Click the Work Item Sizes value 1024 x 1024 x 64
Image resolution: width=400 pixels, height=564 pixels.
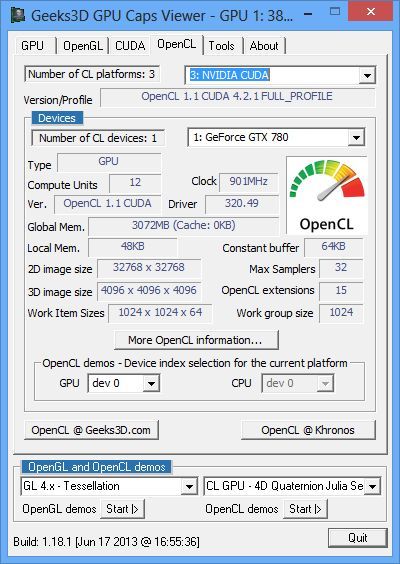(x=160, y=313)
